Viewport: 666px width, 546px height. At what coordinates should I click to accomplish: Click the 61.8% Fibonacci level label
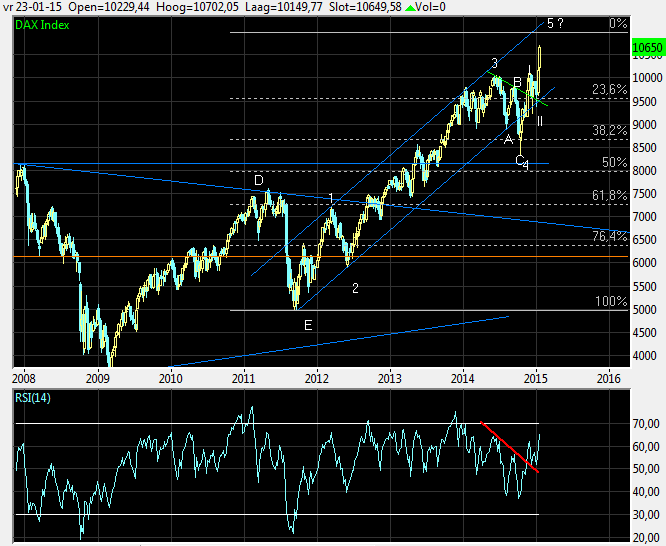pos(609,196)
